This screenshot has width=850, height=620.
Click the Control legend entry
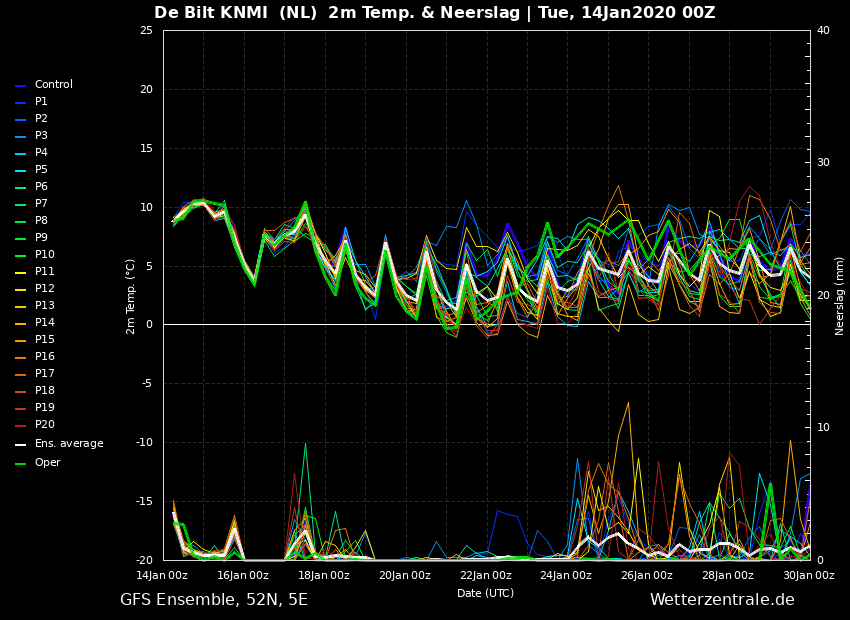coord(53,85)
